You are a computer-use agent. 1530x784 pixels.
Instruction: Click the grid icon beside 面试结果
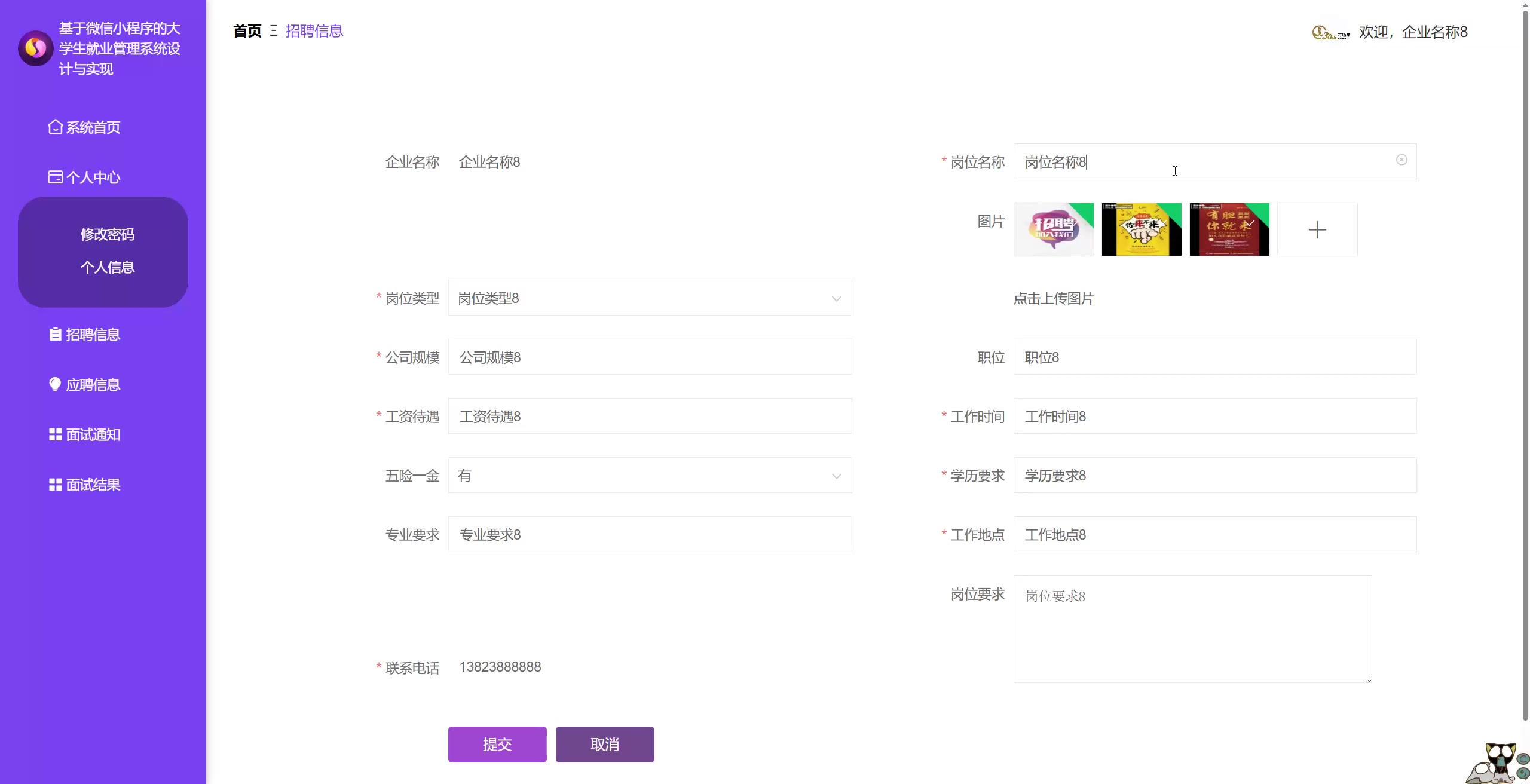coord(55,485)
